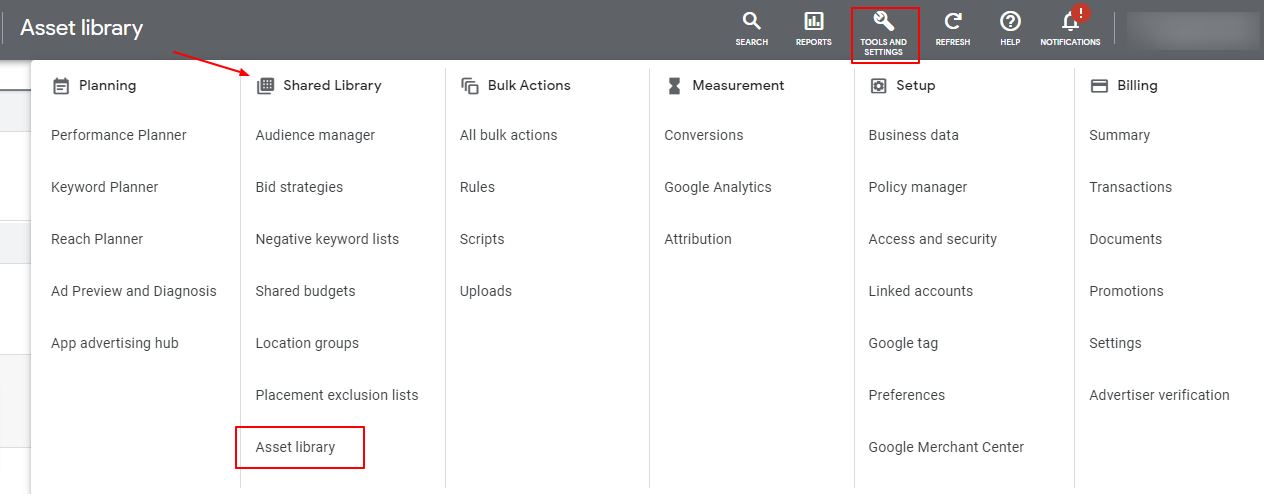Click the Billing card icon
The width and height of the screenshot is (1264, 494).
(x=1099, y=86)
